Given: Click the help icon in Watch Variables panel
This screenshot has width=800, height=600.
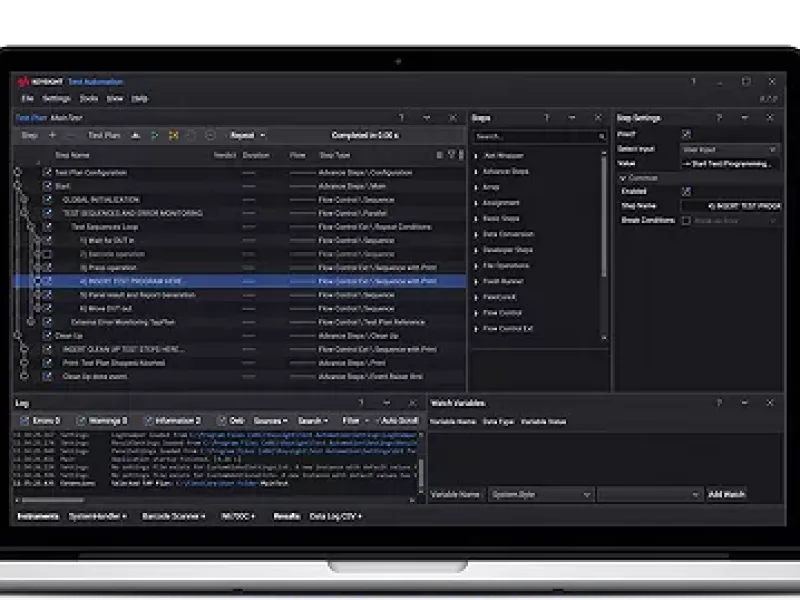Looking at the screenshot, I should (x=718, y=403).
